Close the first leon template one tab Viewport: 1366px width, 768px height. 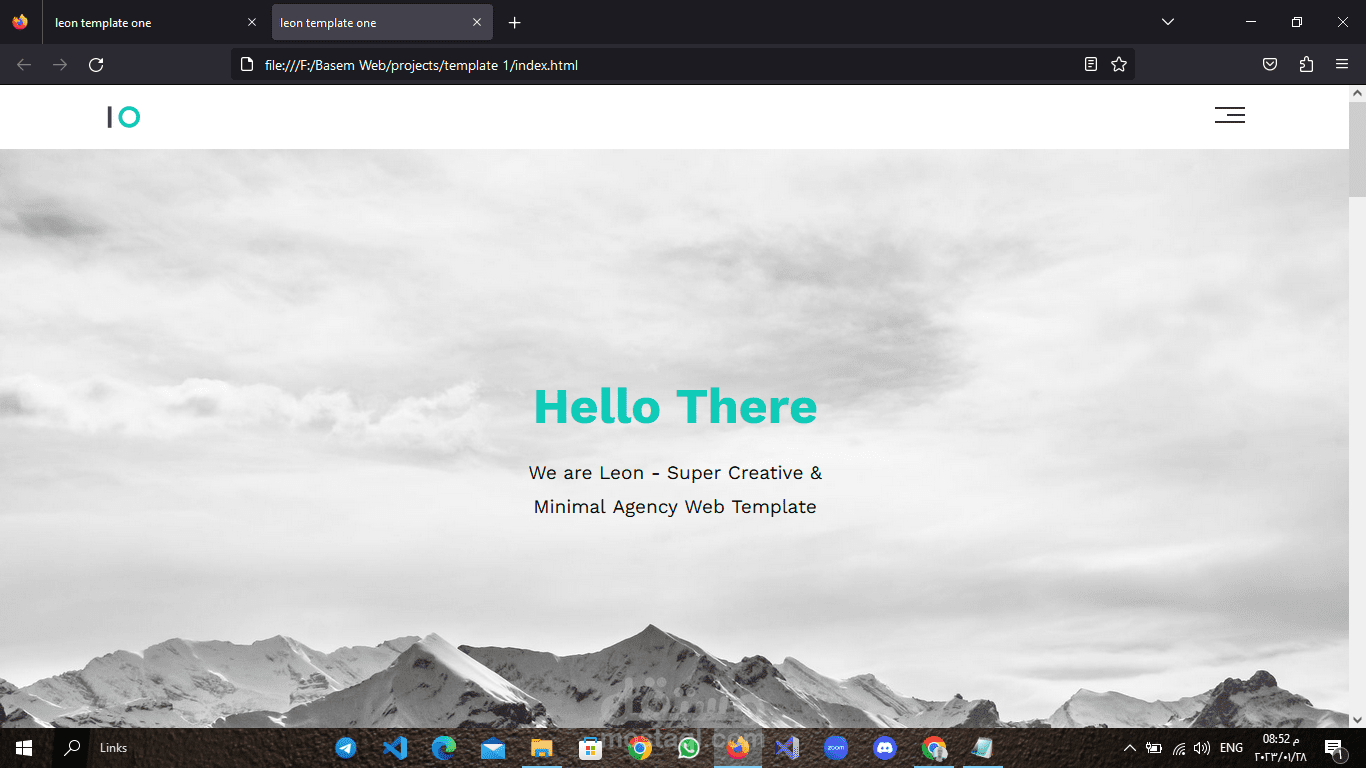(x=252, y=22)
